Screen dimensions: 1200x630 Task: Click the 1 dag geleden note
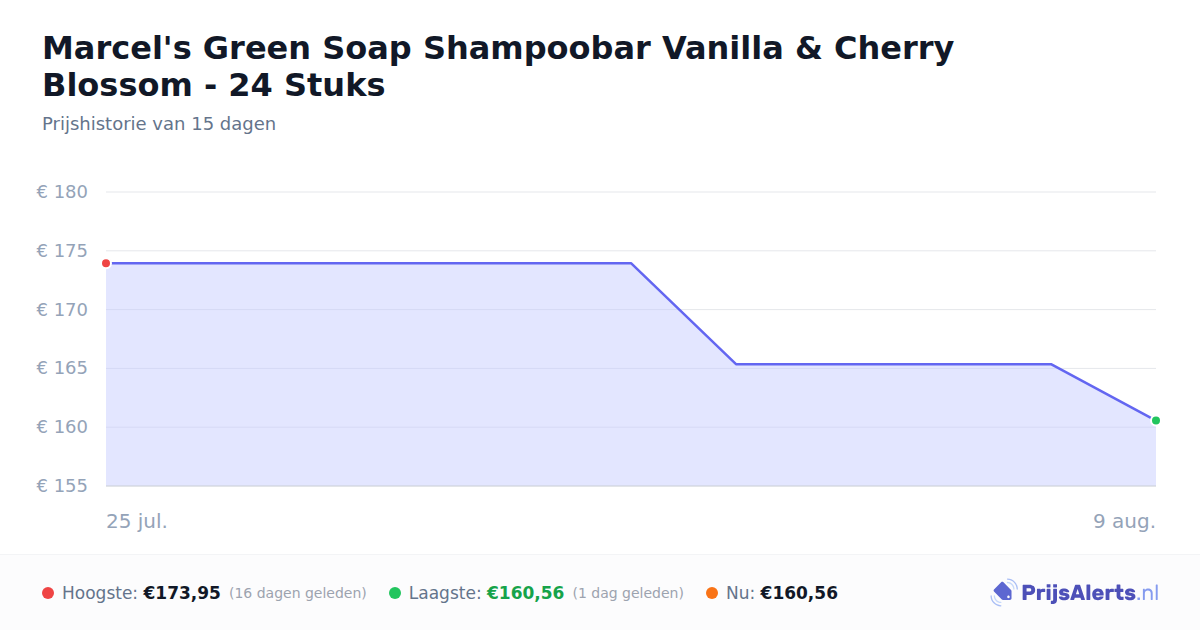pos(628,593)
